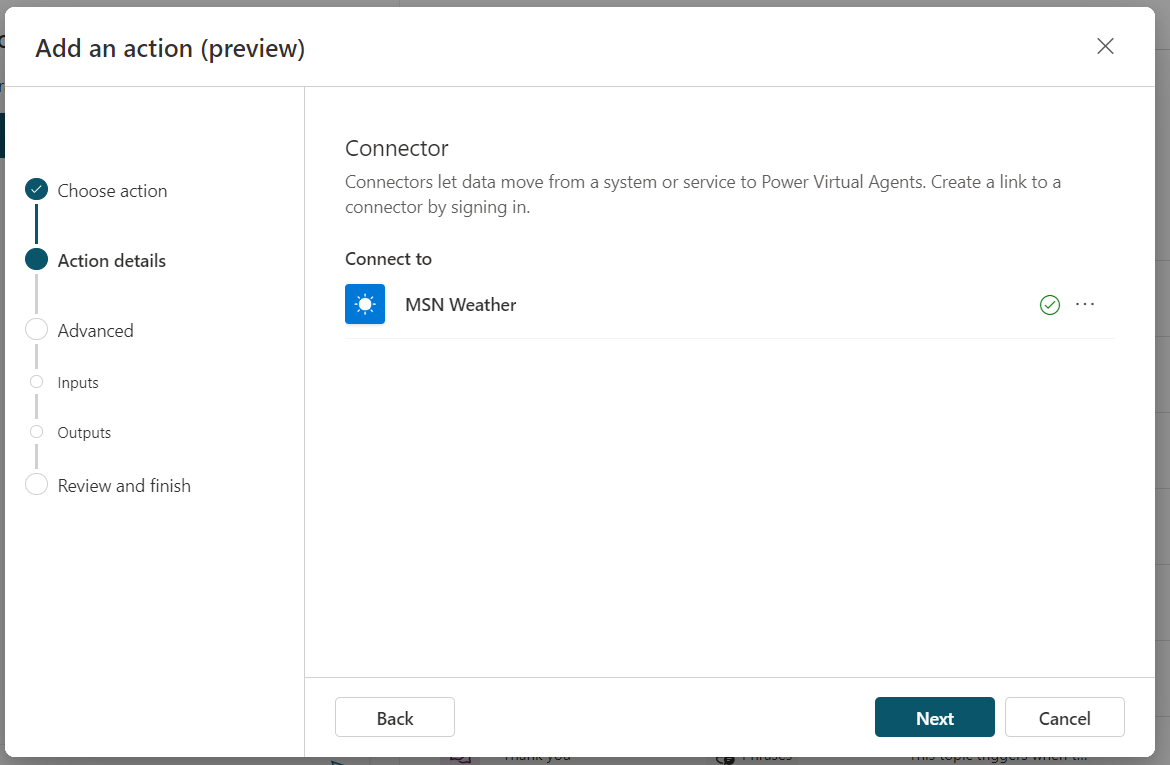Viewport: 1170px width, 765px height.
Task: Open the MSN Weather more options ellipsis
Action: point(1085,305)
